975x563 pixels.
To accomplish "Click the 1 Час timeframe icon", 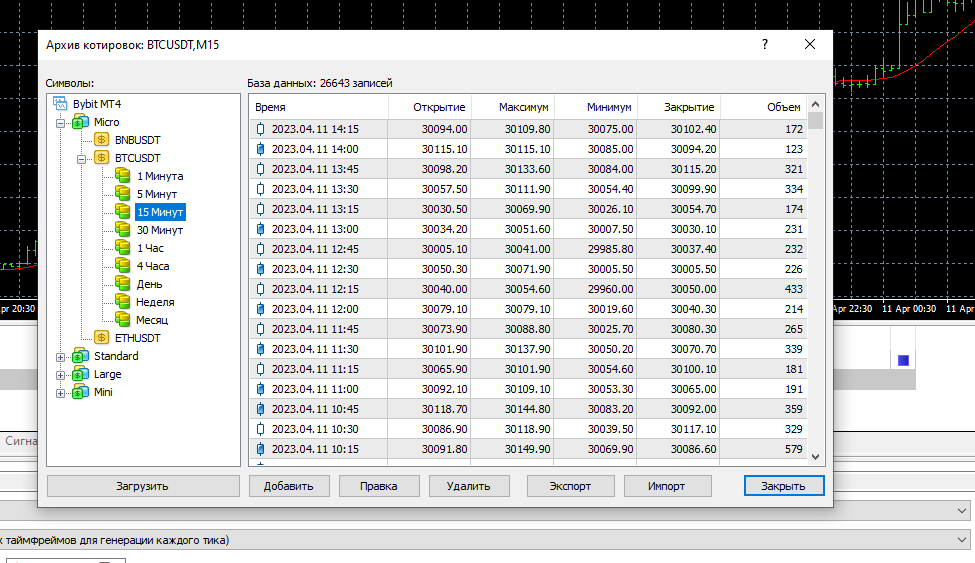I will click(x=122, y=248).
